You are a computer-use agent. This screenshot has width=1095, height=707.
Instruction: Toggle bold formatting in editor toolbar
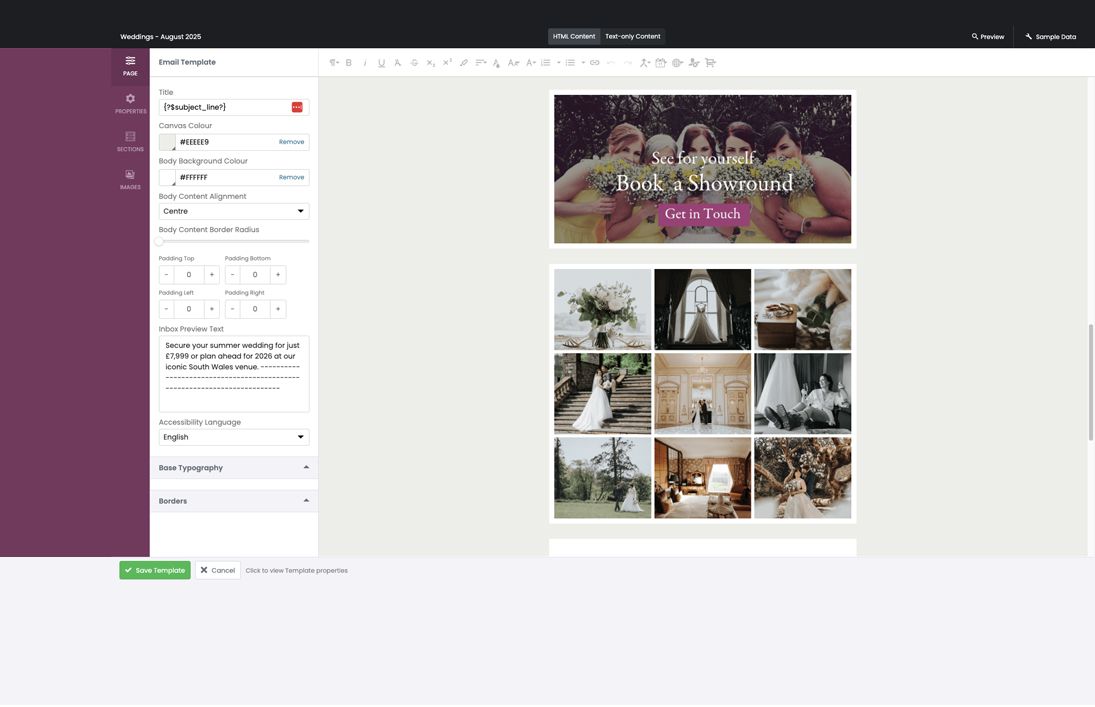(x=349, y=63)
